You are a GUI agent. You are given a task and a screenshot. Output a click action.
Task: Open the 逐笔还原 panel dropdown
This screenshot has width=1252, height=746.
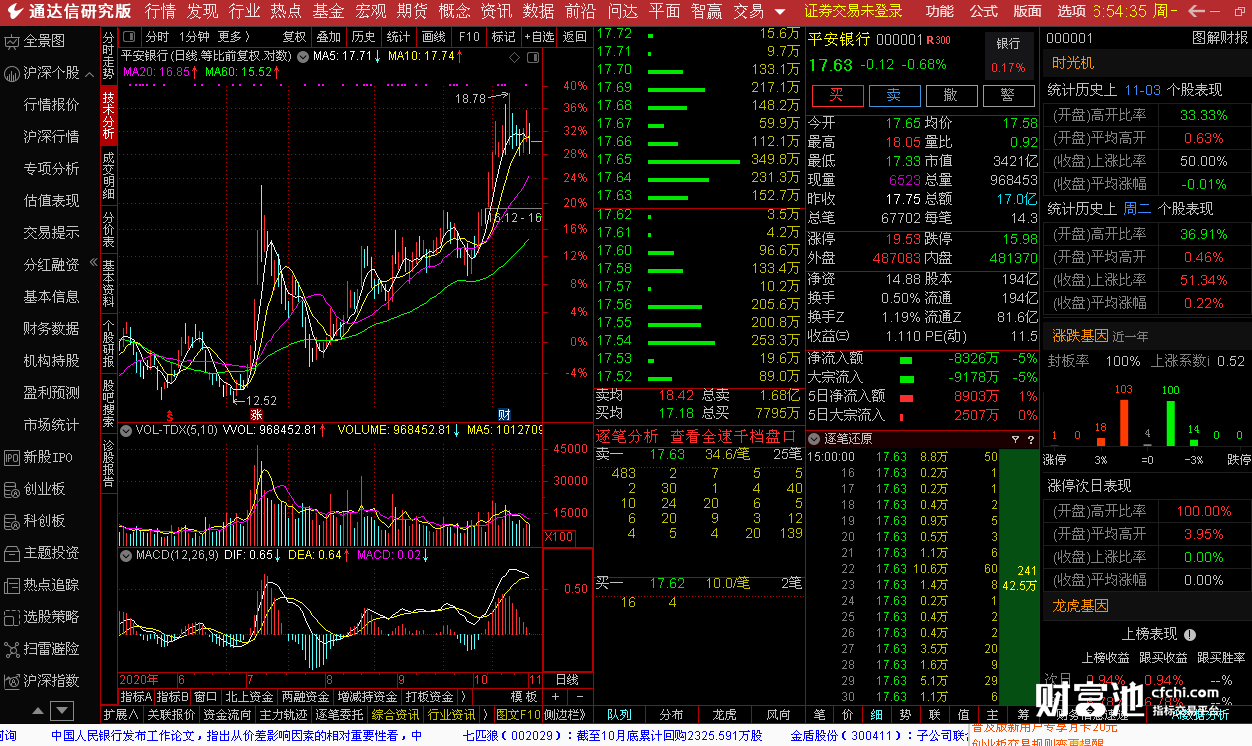pos(815,439)
